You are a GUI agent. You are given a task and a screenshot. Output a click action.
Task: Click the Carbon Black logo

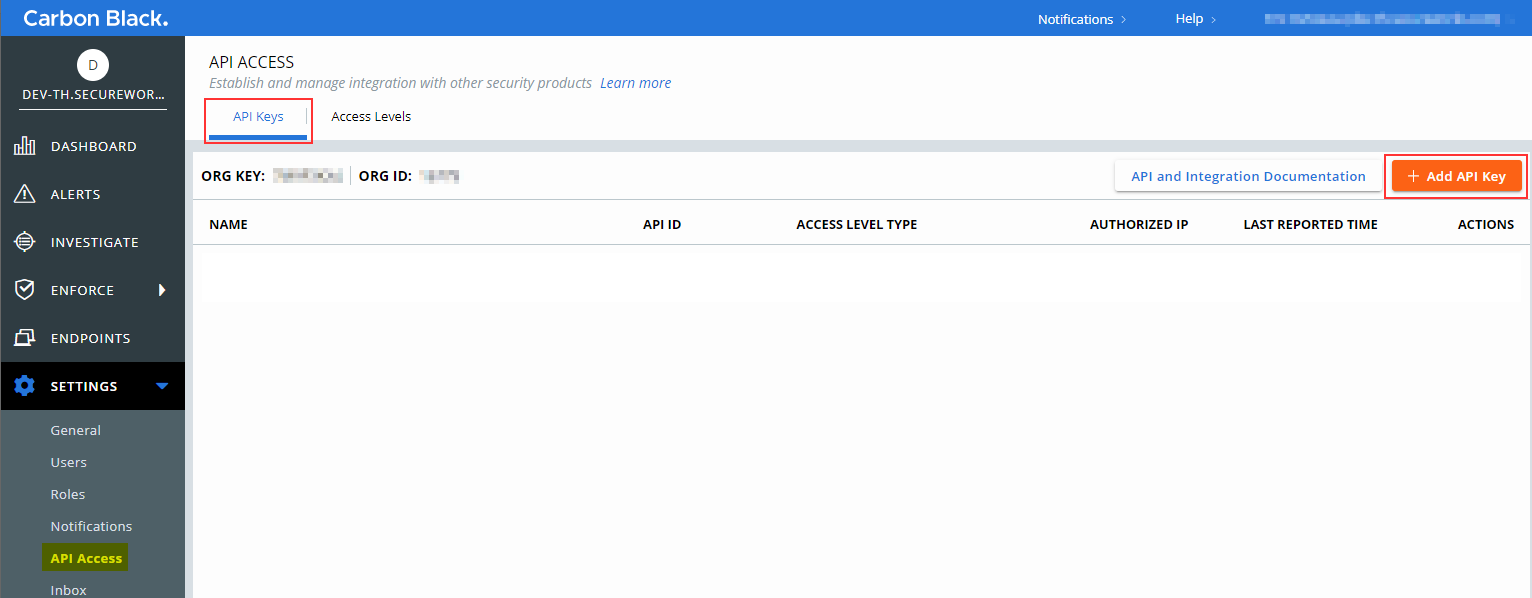coord(96,19)
